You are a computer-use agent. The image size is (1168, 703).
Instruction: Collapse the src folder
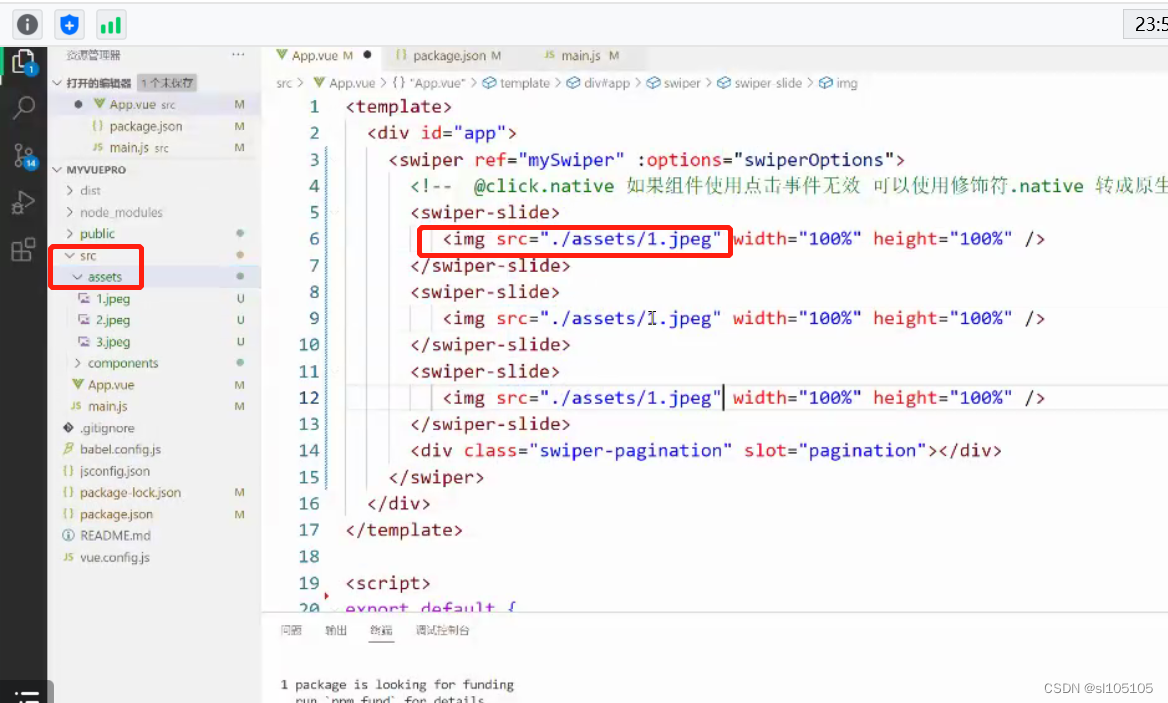pos(88,256)
